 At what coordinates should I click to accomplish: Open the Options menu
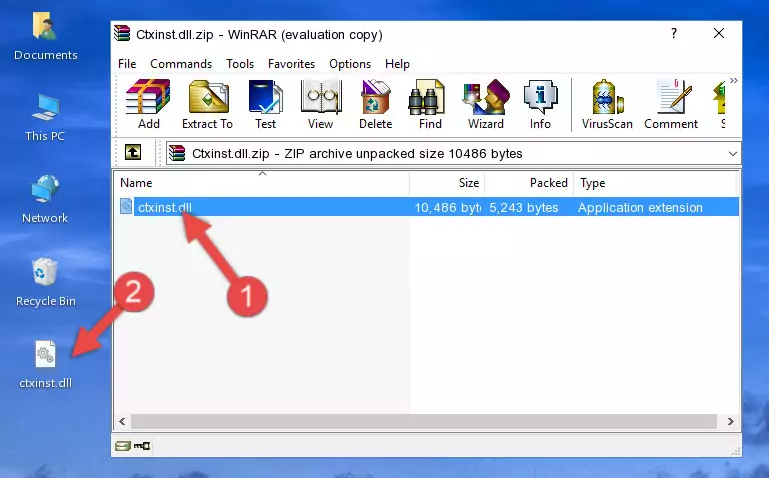350,64
